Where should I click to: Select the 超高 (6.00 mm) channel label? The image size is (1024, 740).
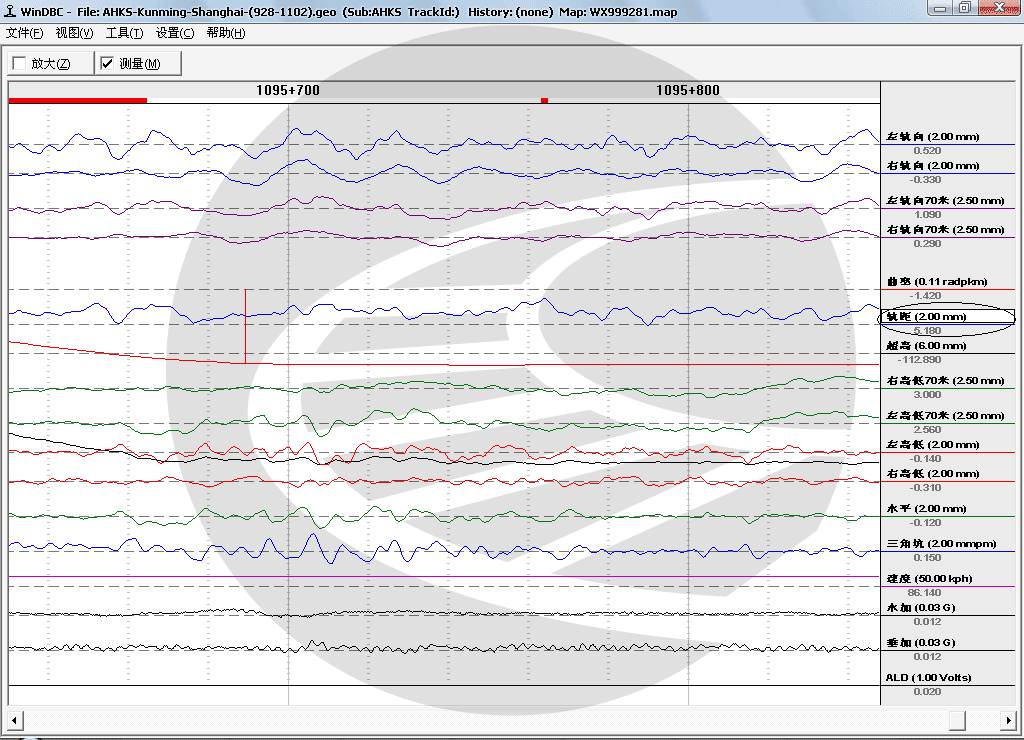pos(926,346)
